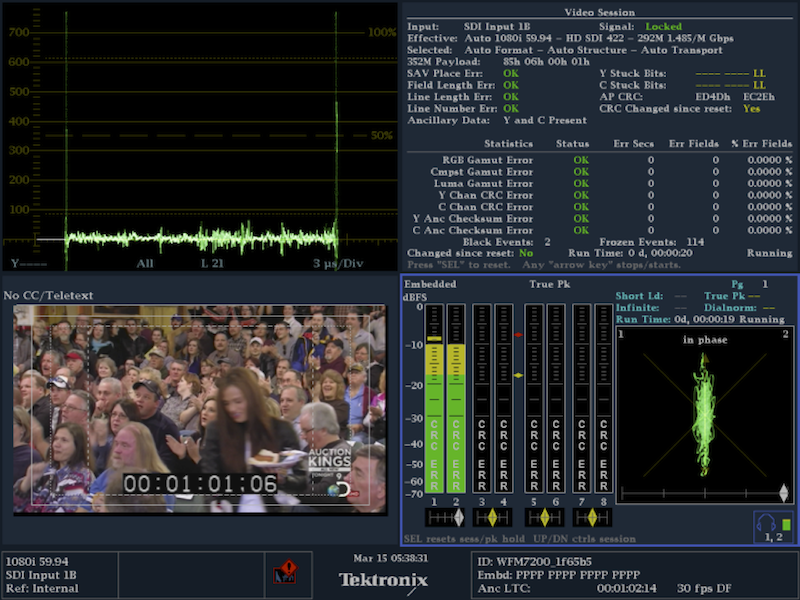The width and height of the screenshot is (800, 600).
Task: Click the Discovery channel logo in picture
Action: [x=341, y=490]
